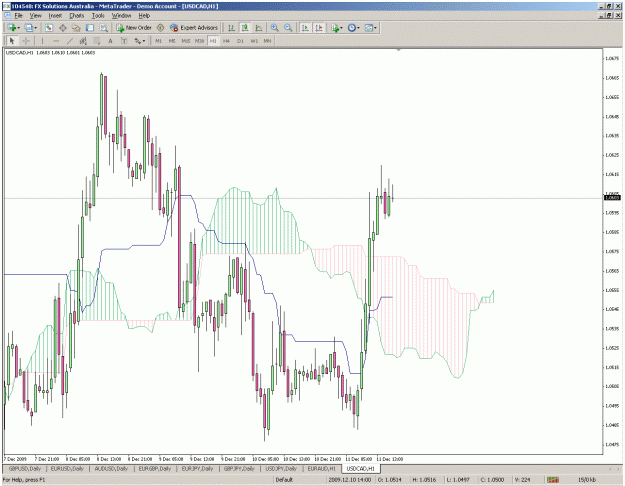
Task: Switch to EURAUD,H1 chart tab
Action: point(322,468)
